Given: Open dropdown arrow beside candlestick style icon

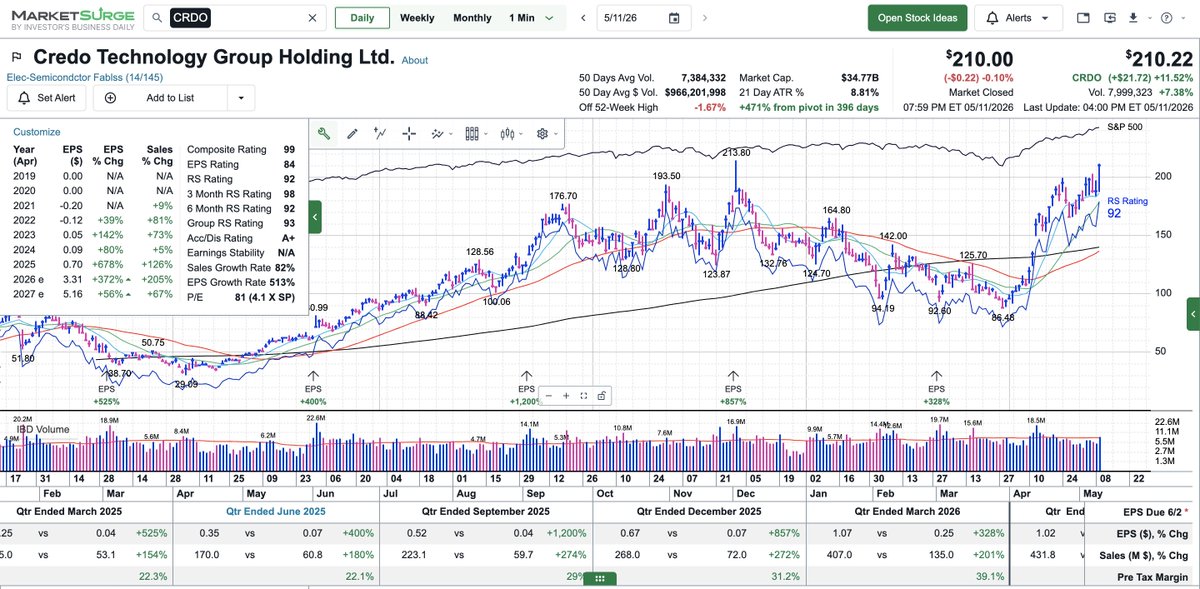Looking at the screenshot, I should tap(521, 133).
